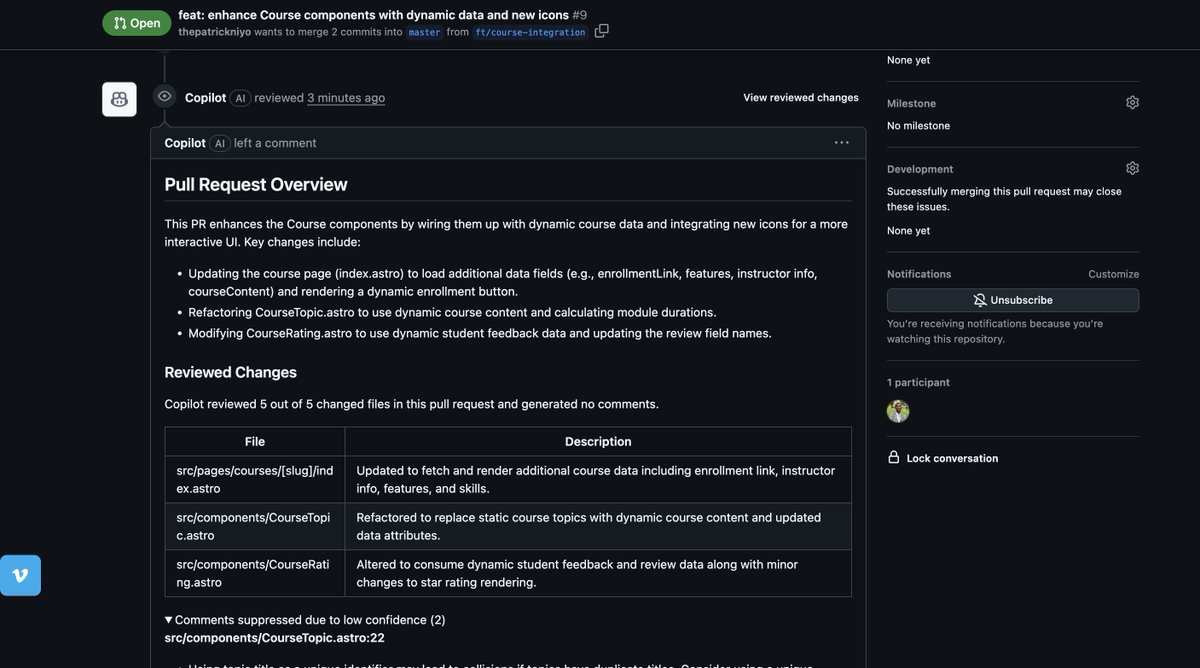Click the pull request title text
Viewport: 1200px width, 668px height.
373,15
